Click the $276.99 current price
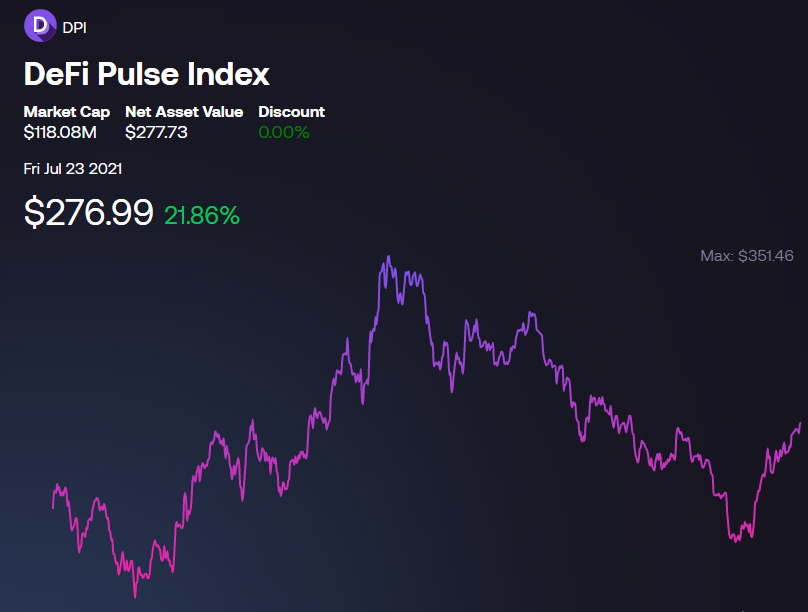The width and height of the screenshot is (808, 612). pos(89,212)
